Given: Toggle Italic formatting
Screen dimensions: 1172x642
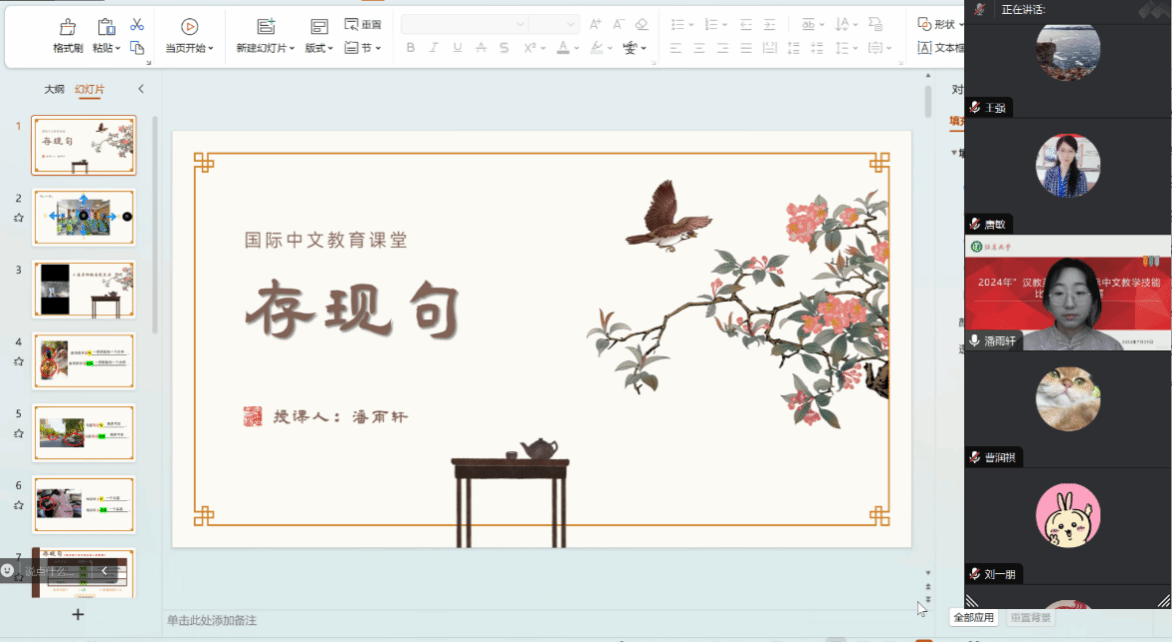Looking at the screenshot, I should click(x=433, y=47).
